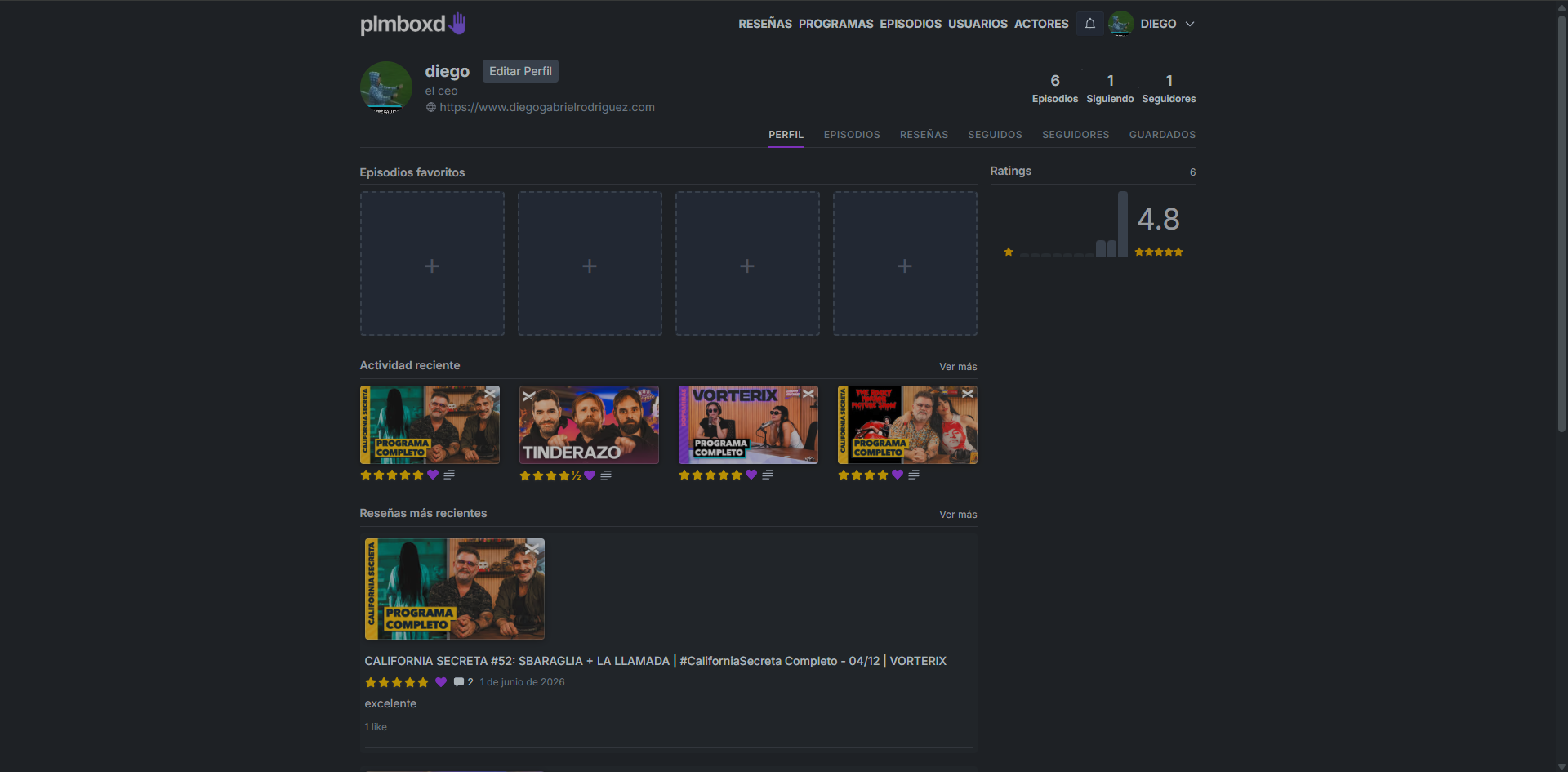
Task: Expand the DIEGO user menu chevron
Action: click(x=1190, y=24)
